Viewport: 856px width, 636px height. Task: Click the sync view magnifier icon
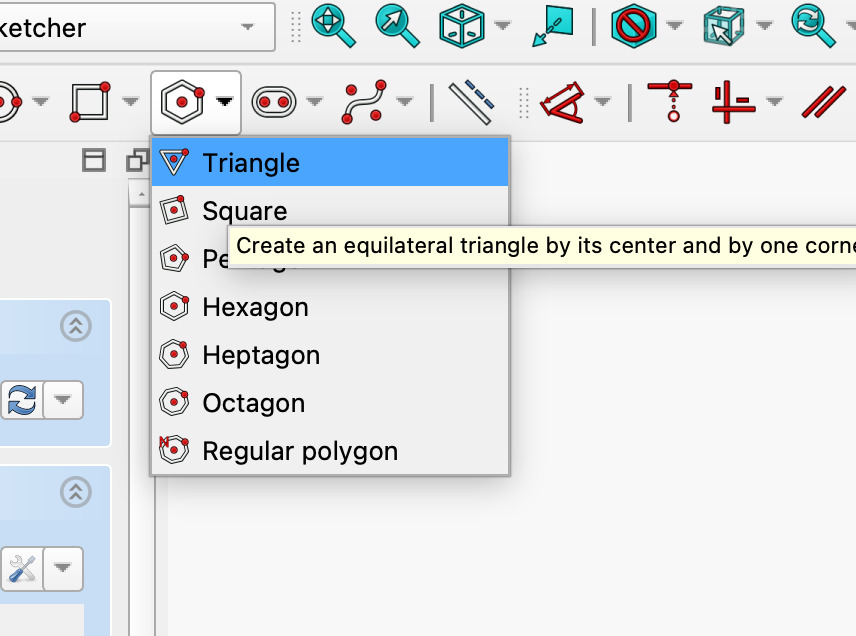814,26
